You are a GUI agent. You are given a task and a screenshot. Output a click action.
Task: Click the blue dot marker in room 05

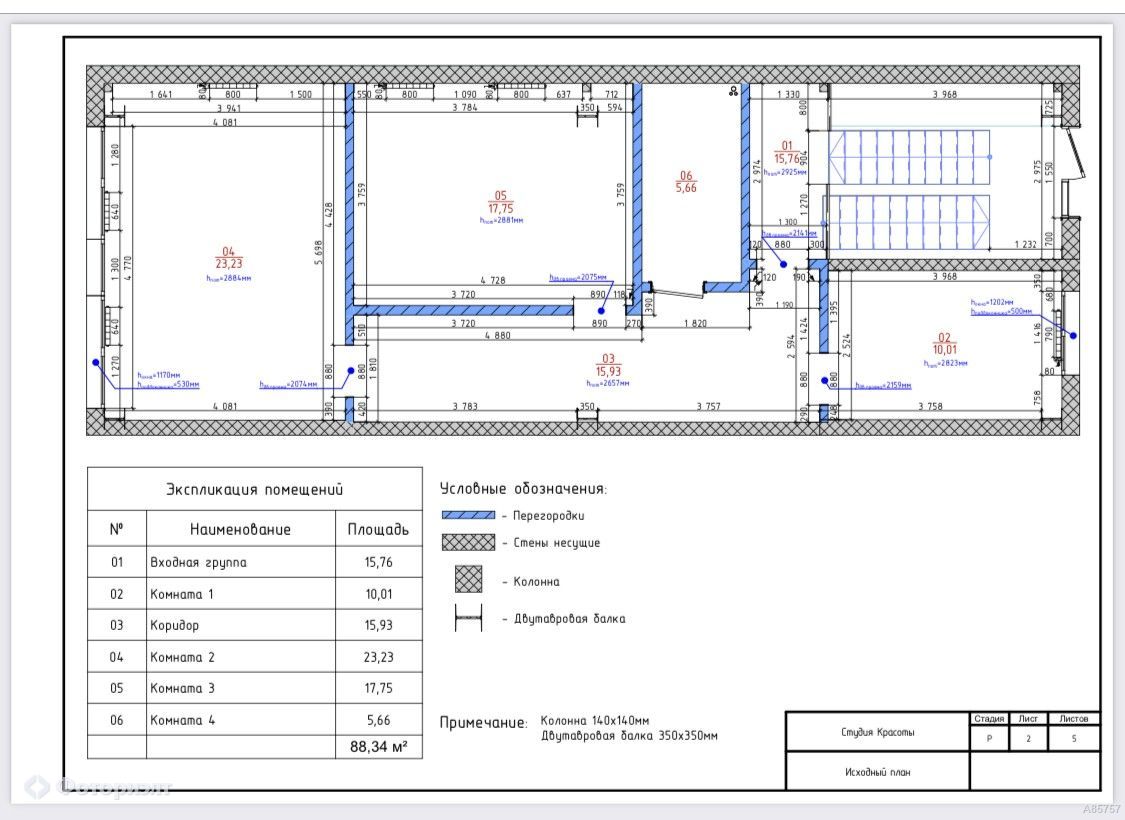pos(600,311)
